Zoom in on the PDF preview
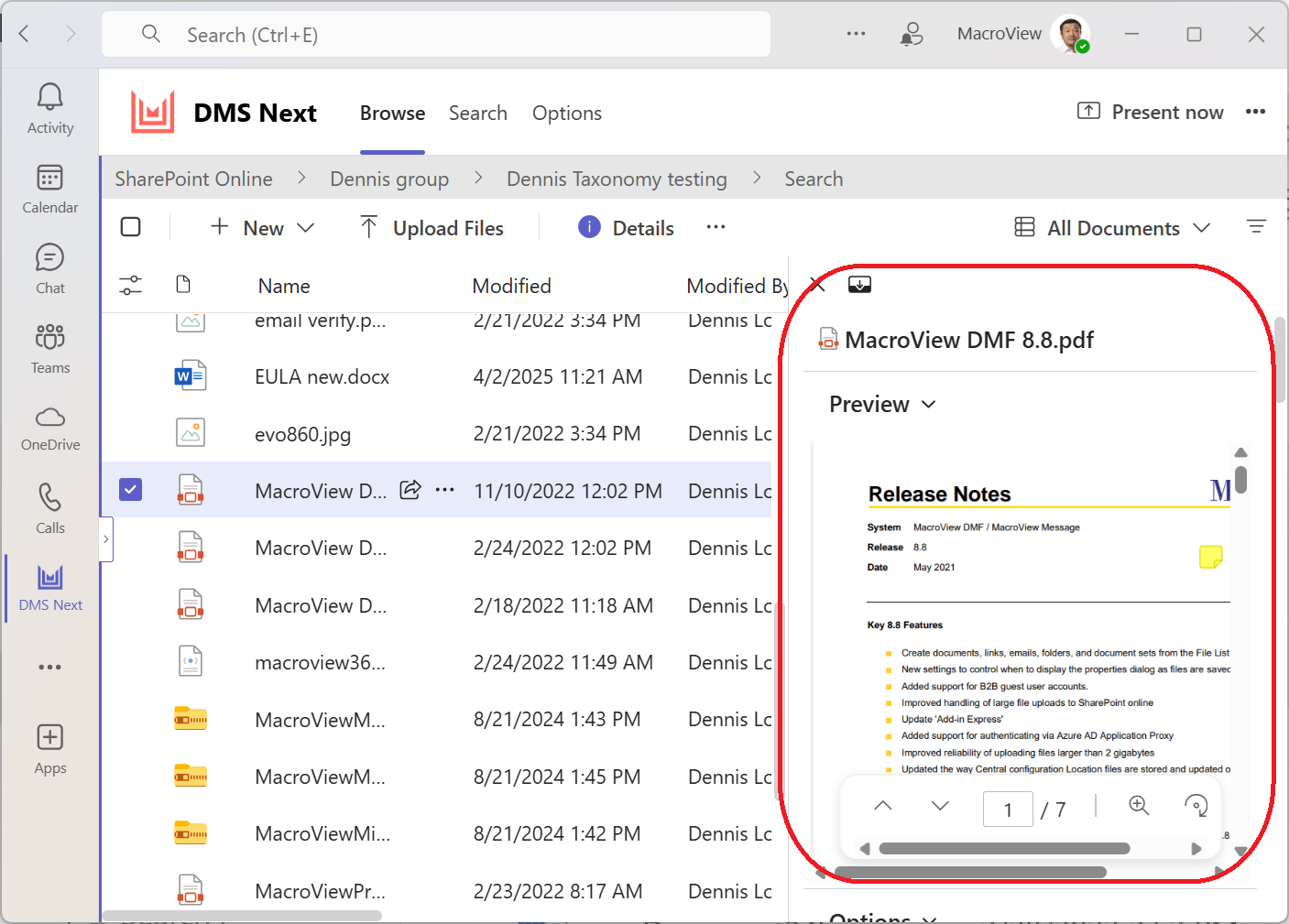This screenshot has width=1289, height=924. click(1139, 805)
